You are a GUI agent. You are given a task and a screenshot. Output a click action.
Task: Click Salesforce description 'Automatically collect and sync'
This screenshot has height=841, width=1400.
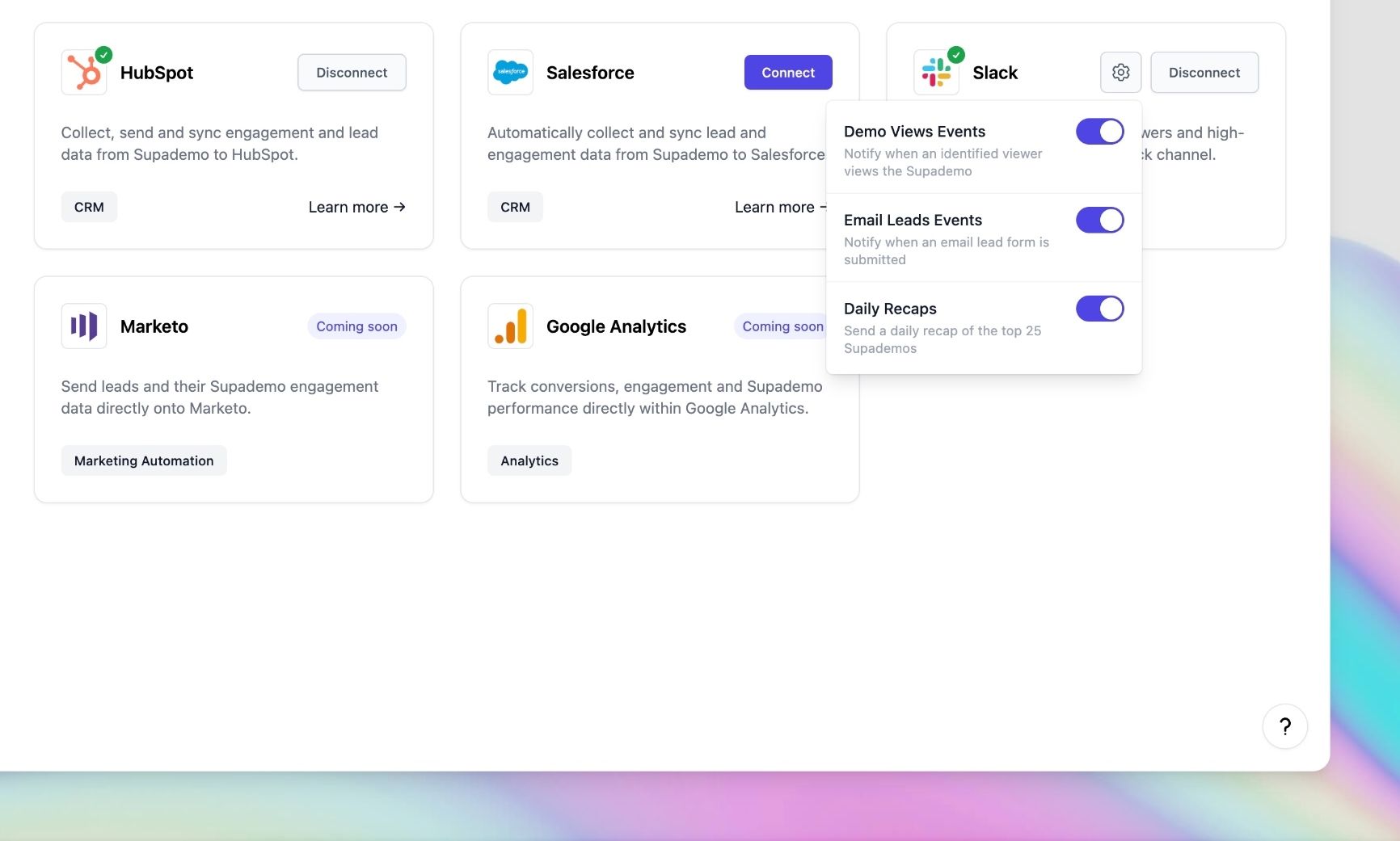tap(656, 144)
